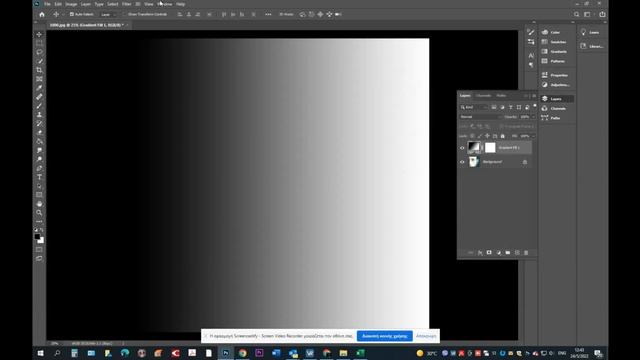Add layer style fx icon
640x360 pixels.
coord(480,253)
